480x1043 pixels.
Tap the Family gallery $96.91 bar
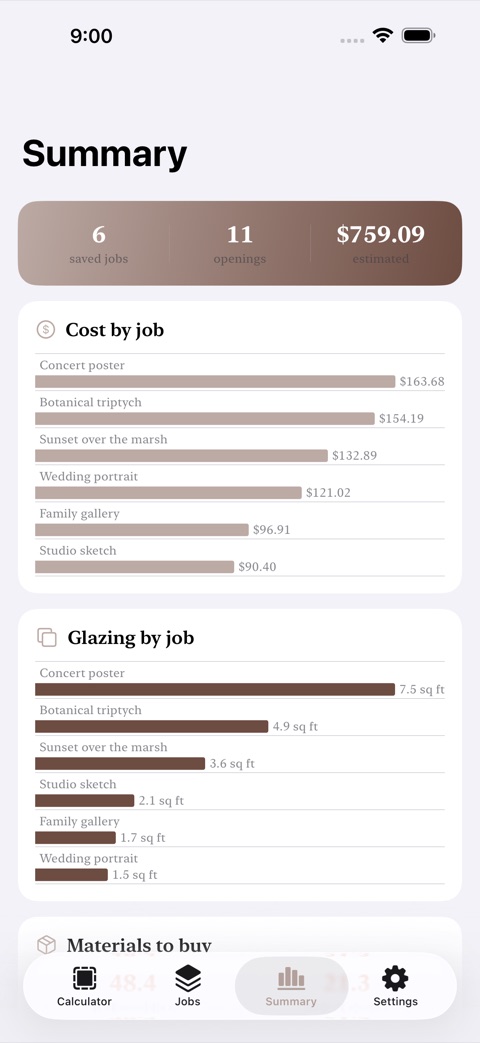click(x=142, y=529)
